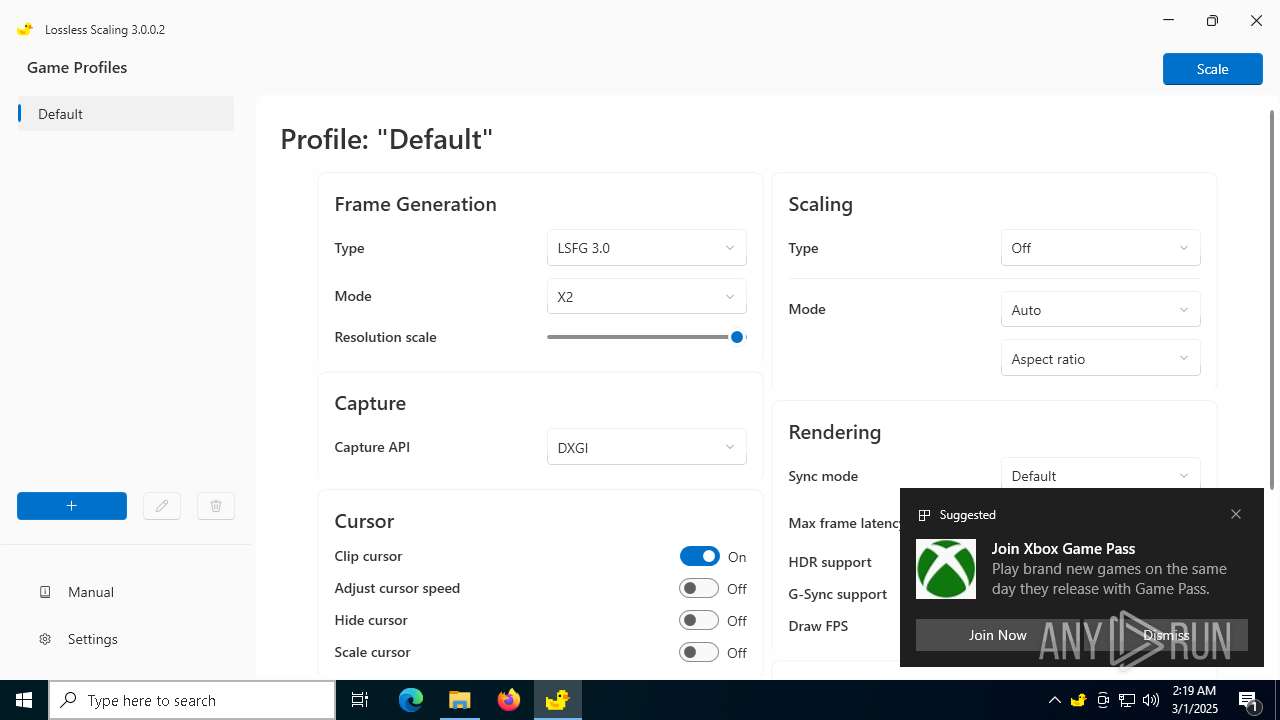Click the vertical scrollbar of settings panel

tap(1272, 300)
